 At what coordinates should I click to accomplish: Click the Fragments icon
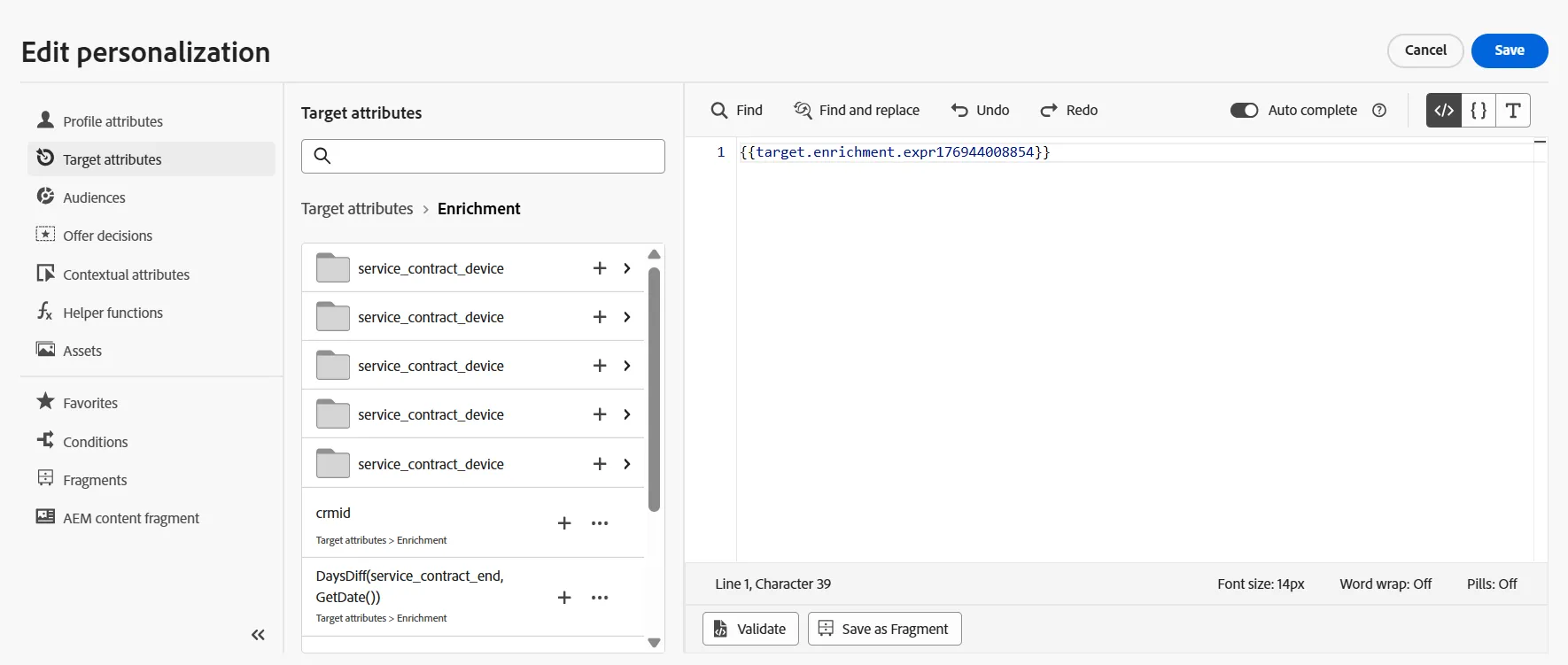tap(45, 479)
